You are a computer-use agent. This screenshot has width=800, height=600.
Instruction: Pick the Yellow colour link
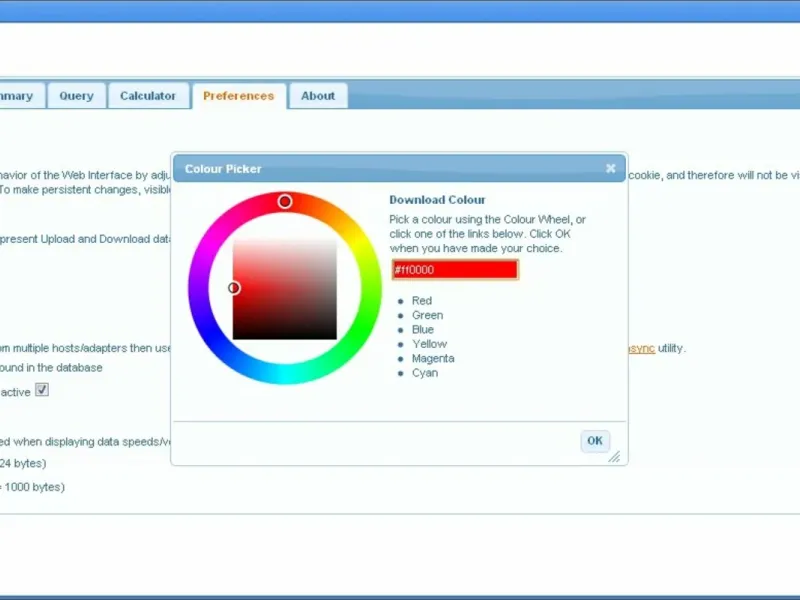429,344
